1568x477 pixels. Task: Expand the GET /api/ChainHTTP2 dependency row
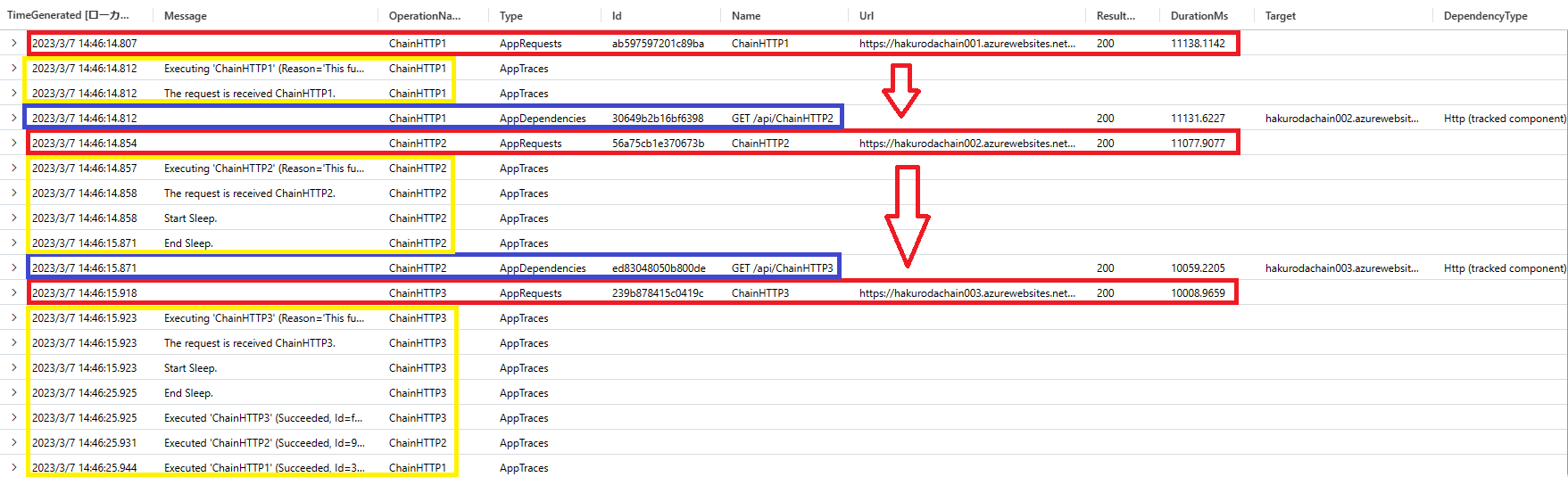[13, 118]
